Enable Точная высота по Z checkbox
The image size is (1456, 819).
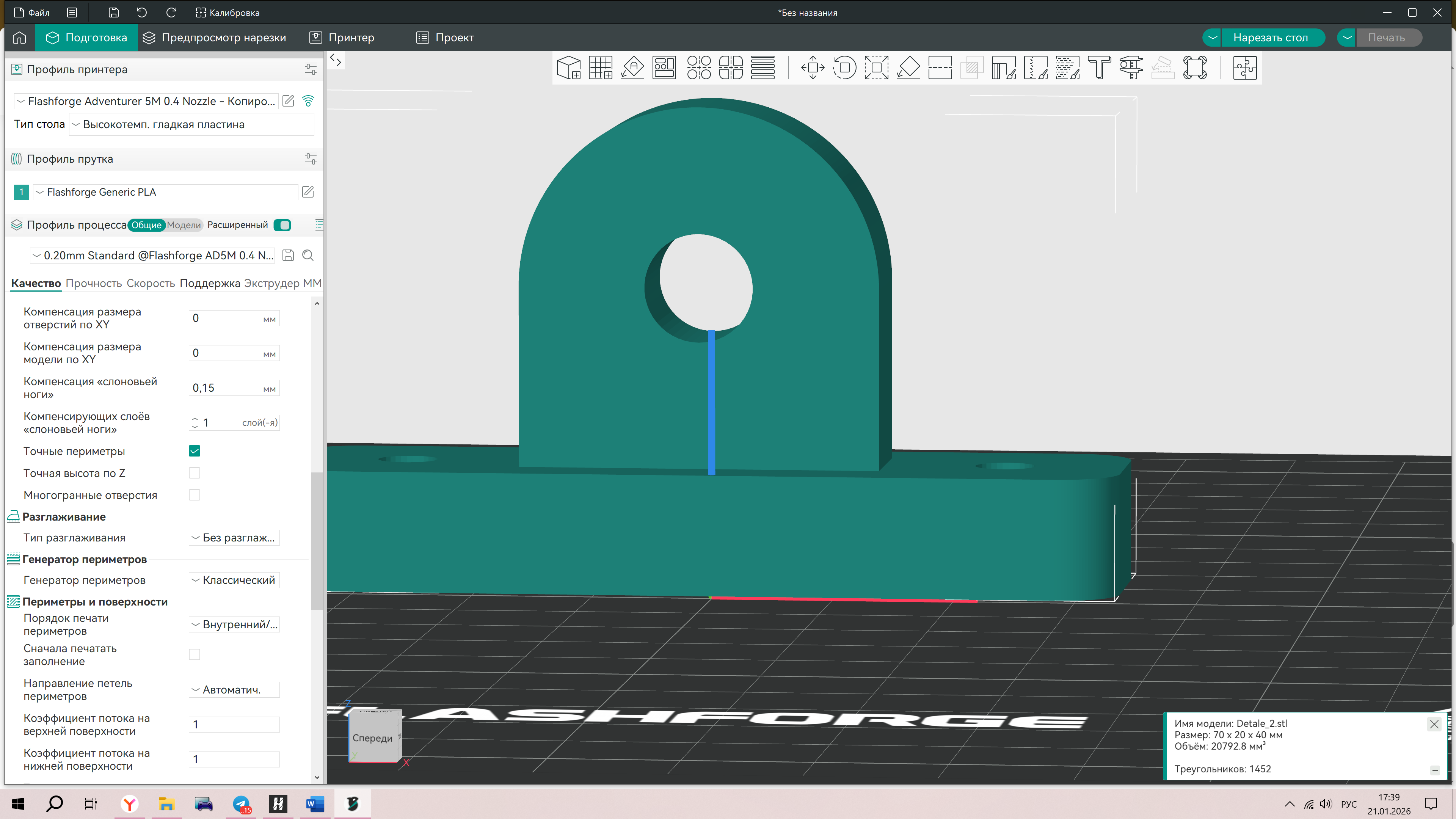(195, 473)
